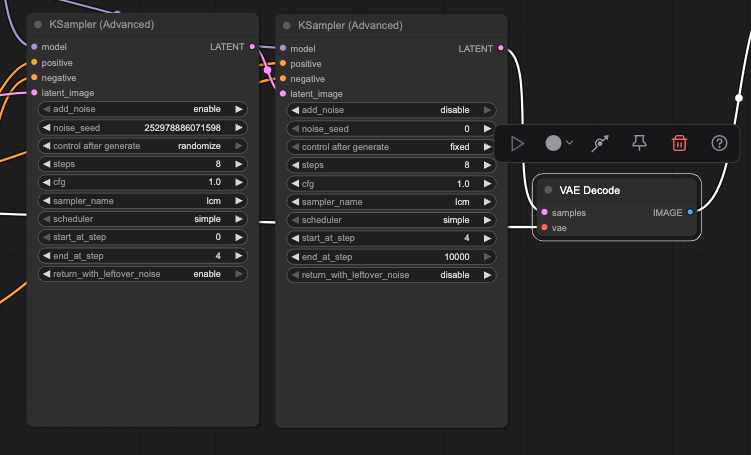Click the positive input socket on the left KSampler
Viewport: 751px width, 455px height.
click(x=34, y=62)
